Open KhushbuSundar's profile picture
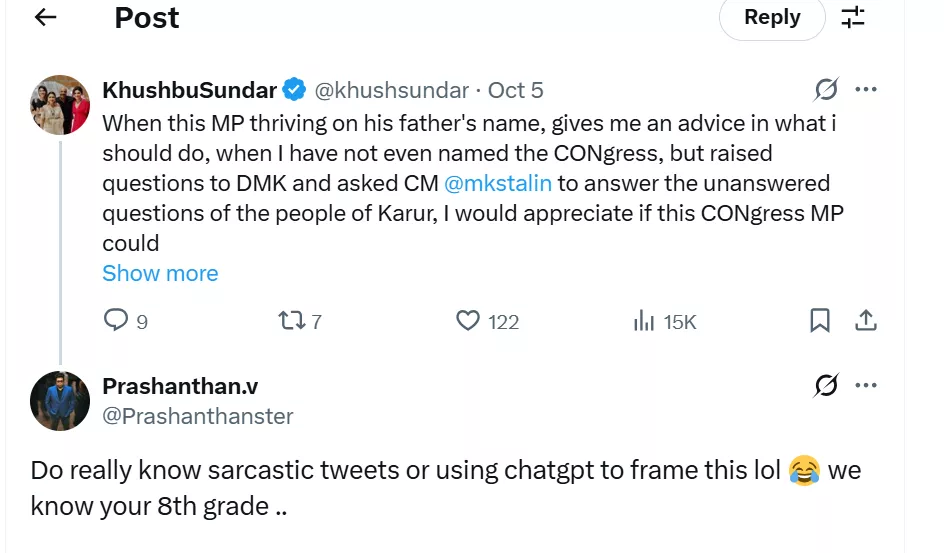 point(60,104)
